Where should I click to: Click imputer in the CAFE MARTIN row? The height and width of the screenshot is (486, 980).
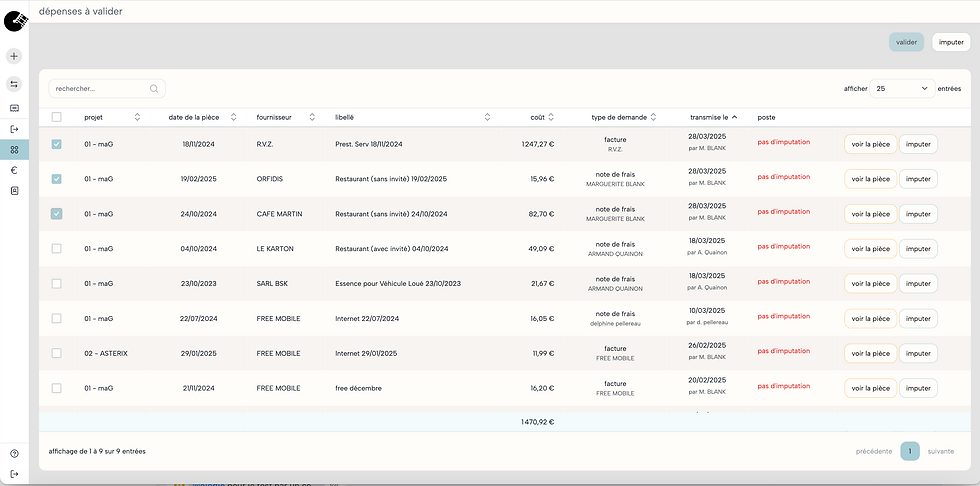pos(918,214)
